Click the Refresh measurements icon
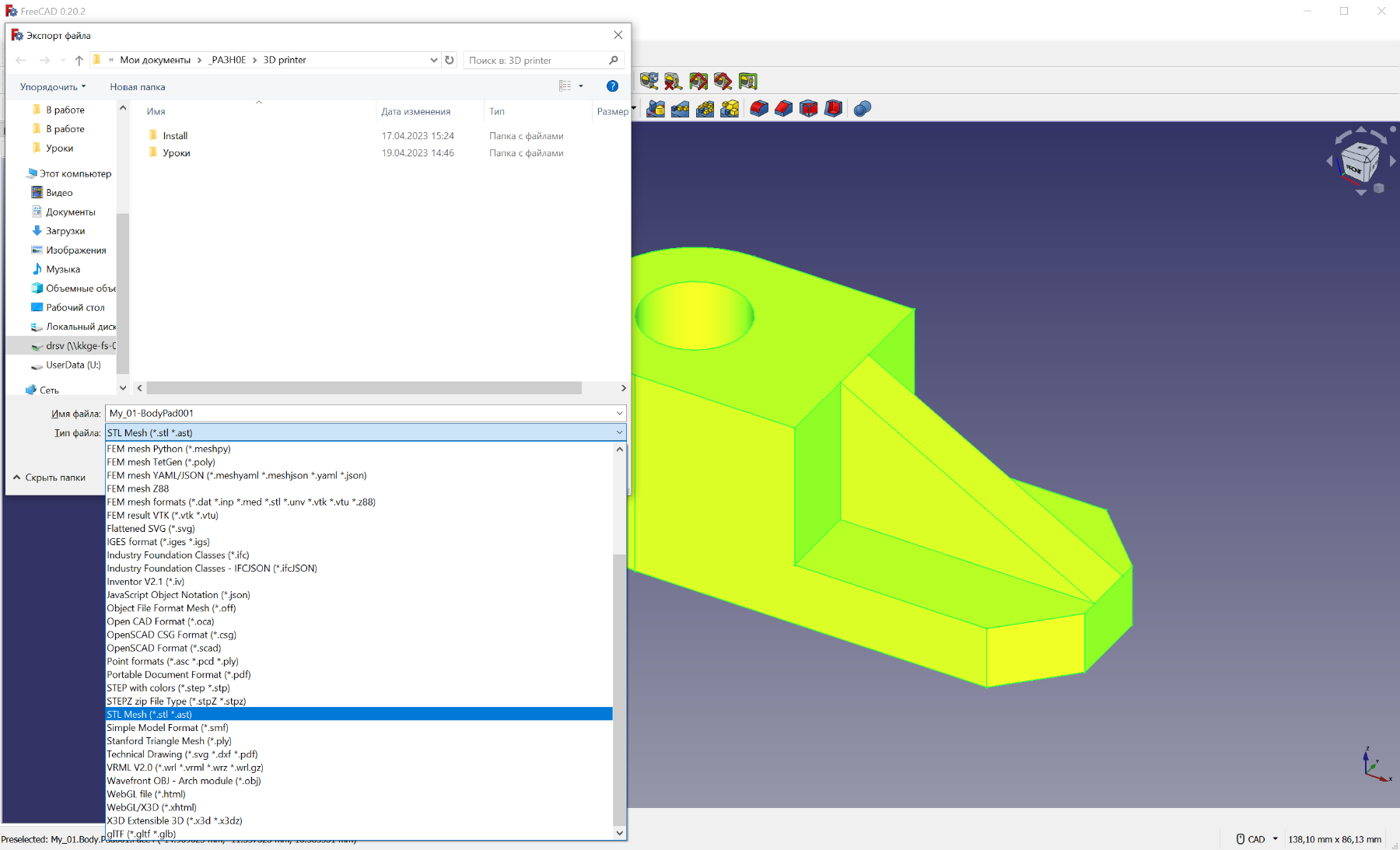The width and height of the screenshot is (1400, 850). [x=649, y=81]
